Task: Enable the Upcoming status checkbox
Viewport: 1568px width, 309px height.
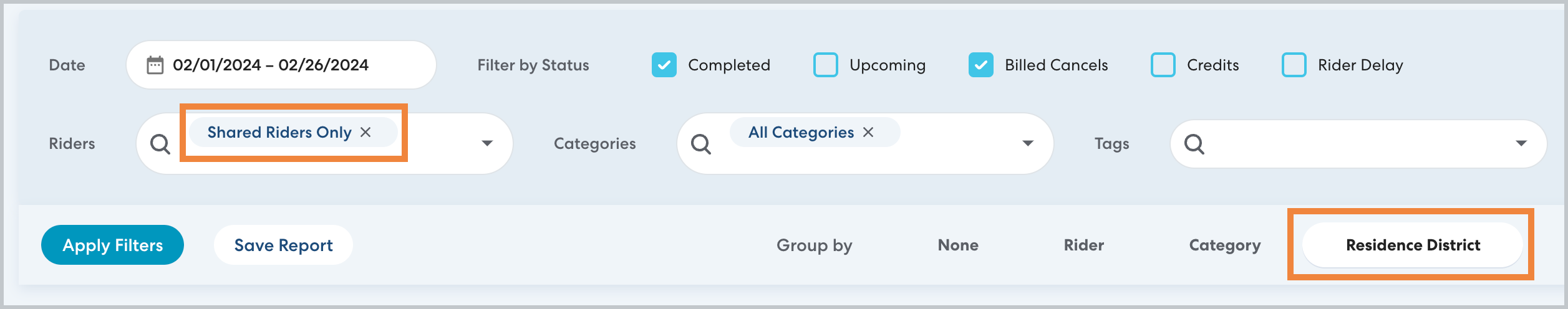Action: coord(826,65)
